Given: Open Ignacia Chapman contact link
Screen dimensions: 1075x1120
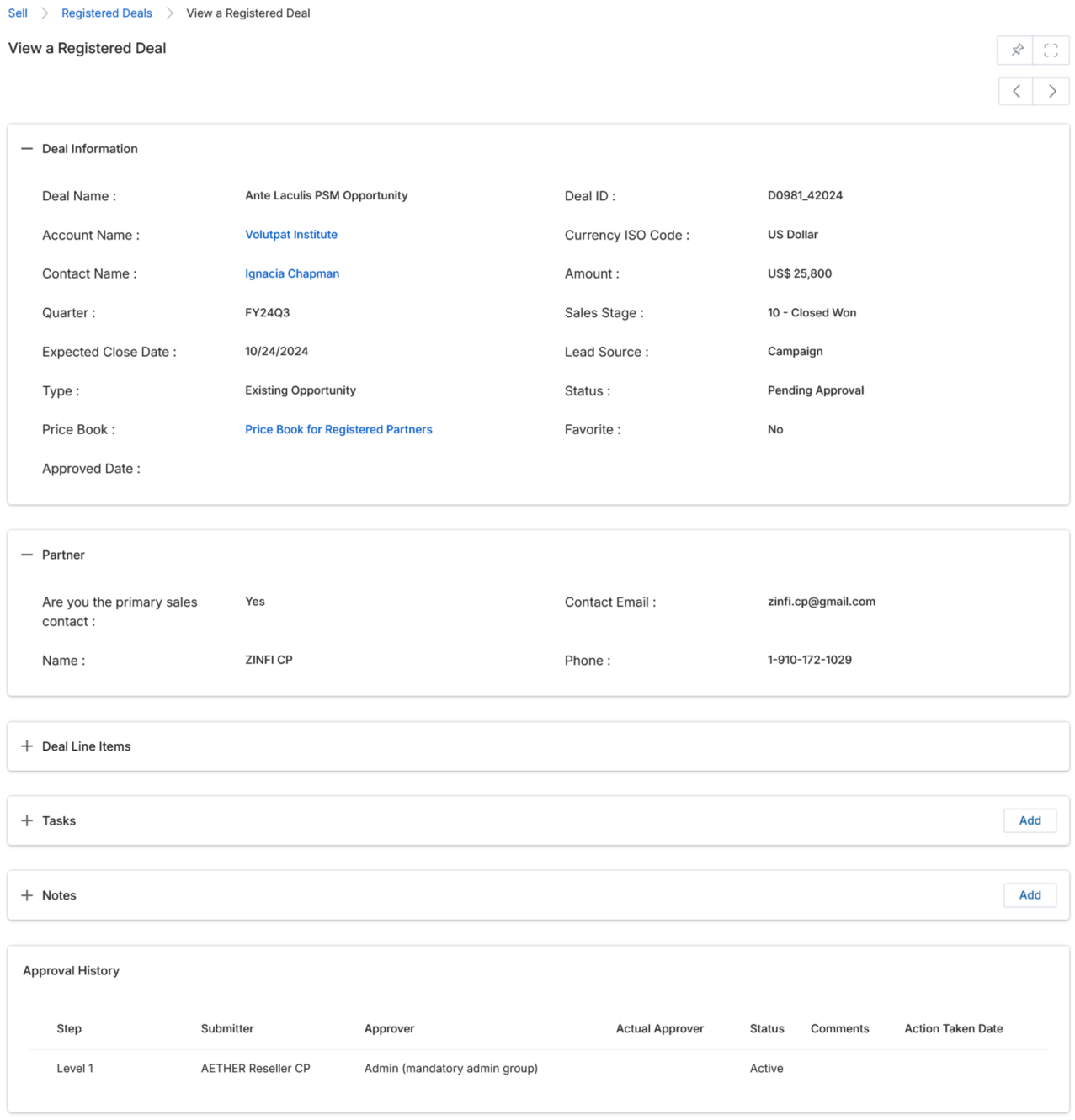Looking at the screenshot, I should (x=292, y=273).
